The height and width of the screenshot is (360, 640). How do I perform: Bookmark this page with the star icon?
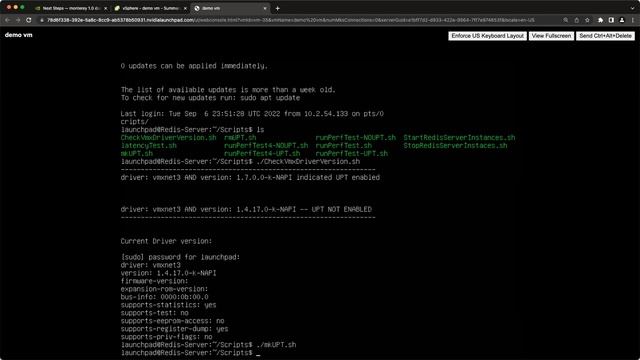[587, 20]
